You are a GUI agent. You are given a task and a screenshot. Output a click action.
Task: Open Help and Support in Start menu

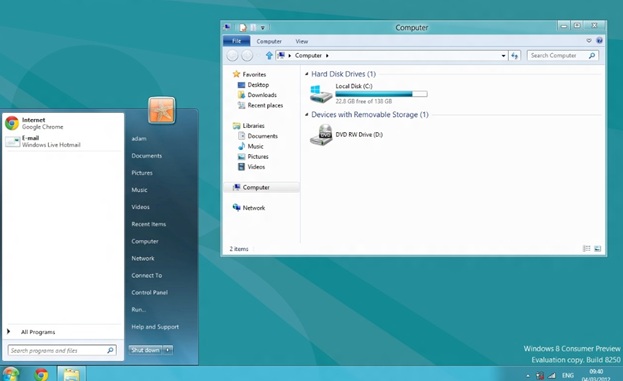pyautogui.click(x=155, y=327)
